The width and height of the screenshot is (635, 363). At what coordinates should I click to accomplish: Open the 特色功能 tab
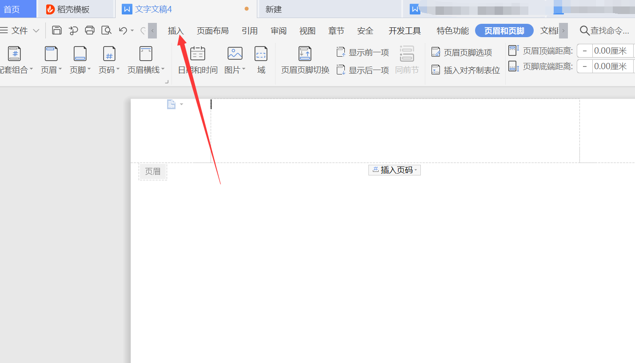452,30
